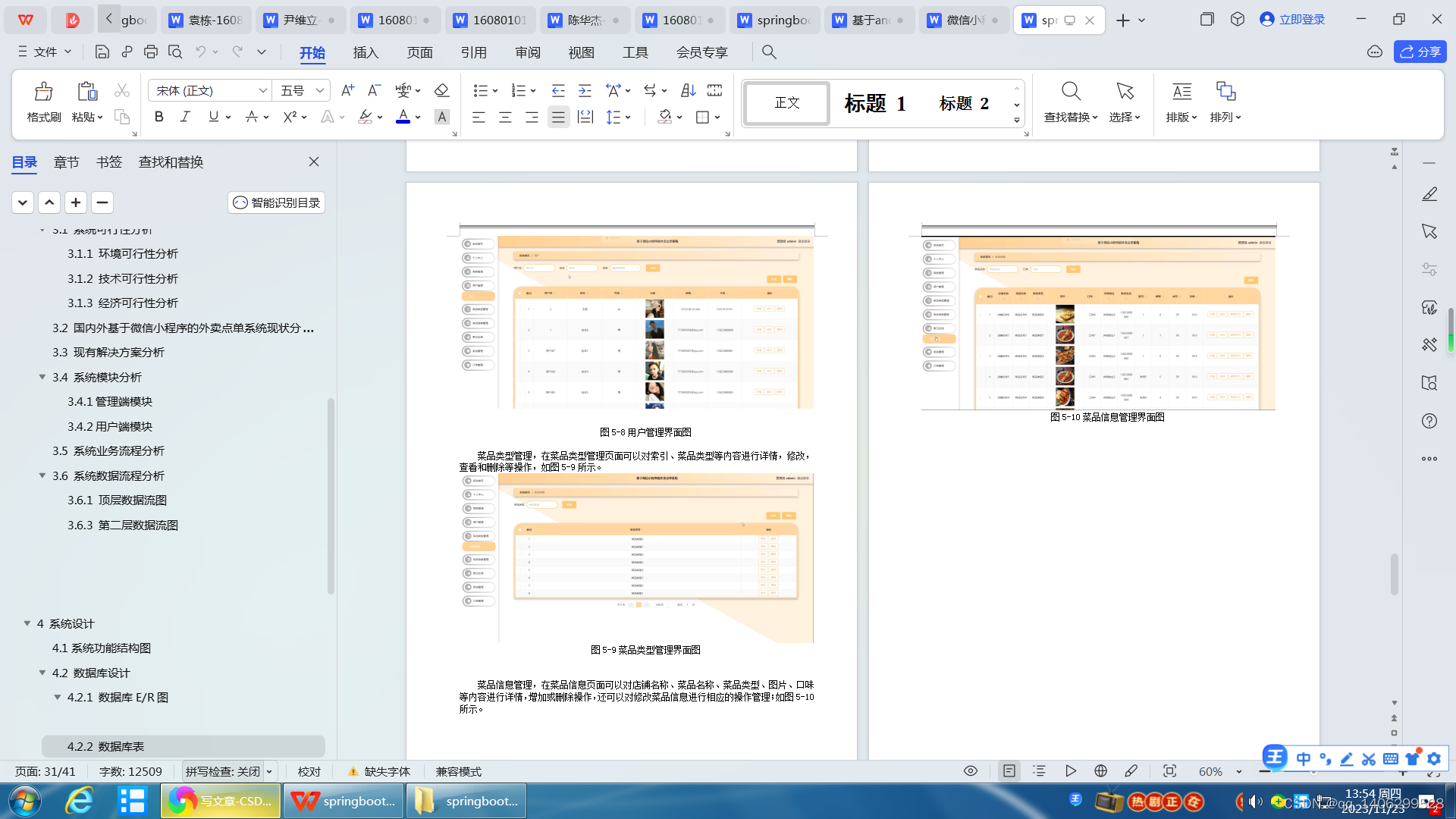Click 立即登录 login link
This screenshot has height=819, width=1456.
click(1292, 20)
